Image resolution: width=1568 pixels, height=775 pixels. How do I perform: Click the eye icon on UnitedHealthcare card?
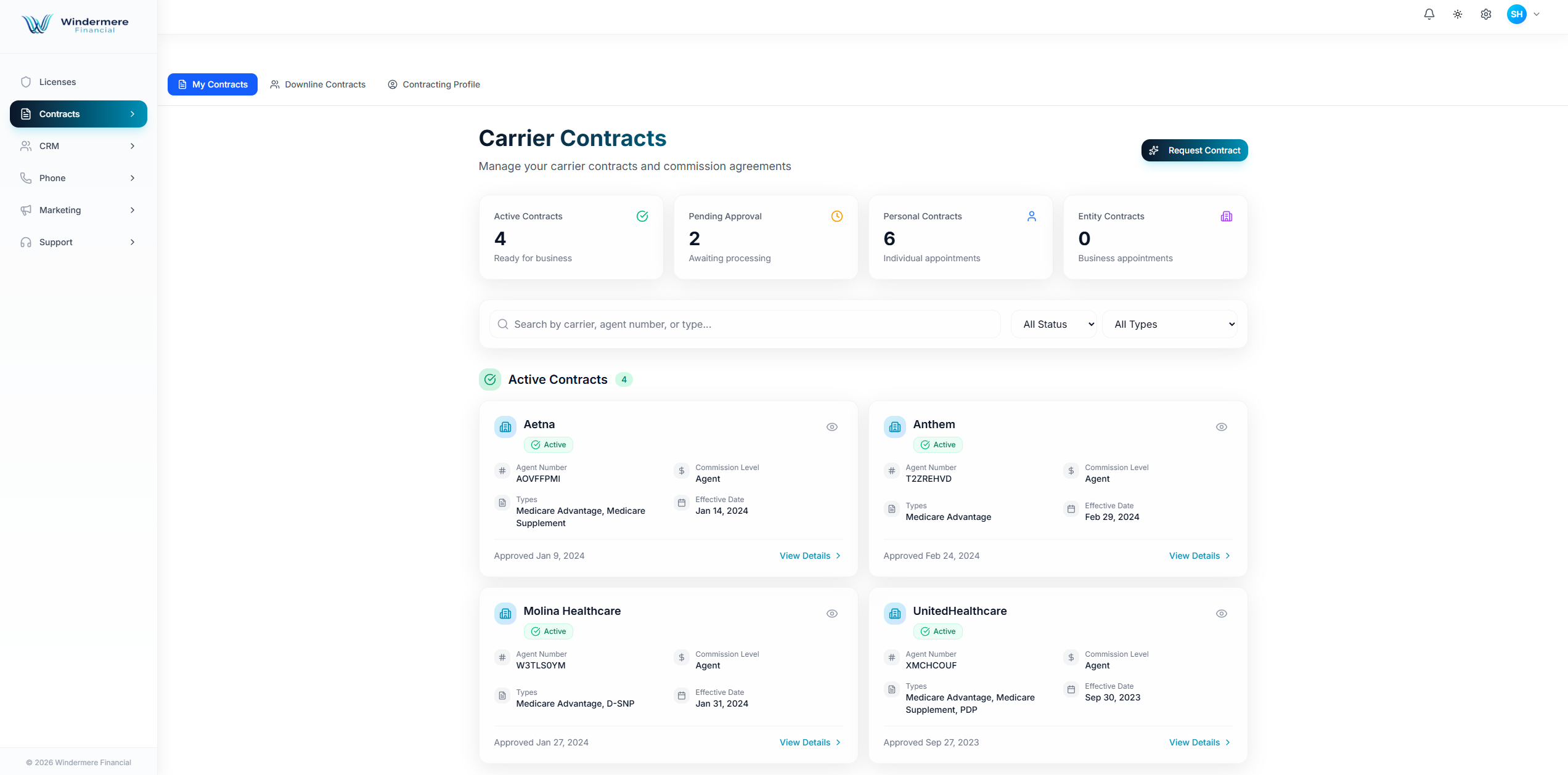[x=1221, y=613]
